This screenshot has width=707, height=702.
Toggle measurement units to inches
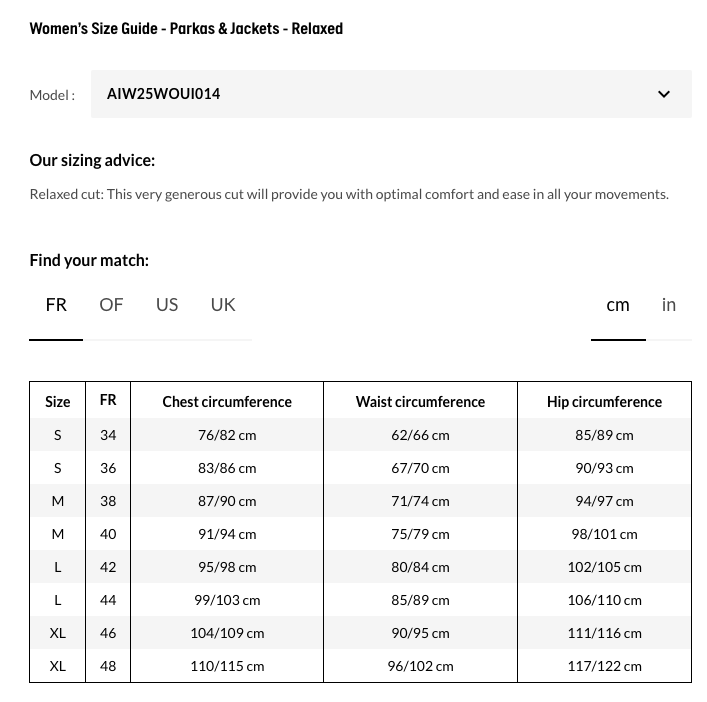tap(669, 305)
